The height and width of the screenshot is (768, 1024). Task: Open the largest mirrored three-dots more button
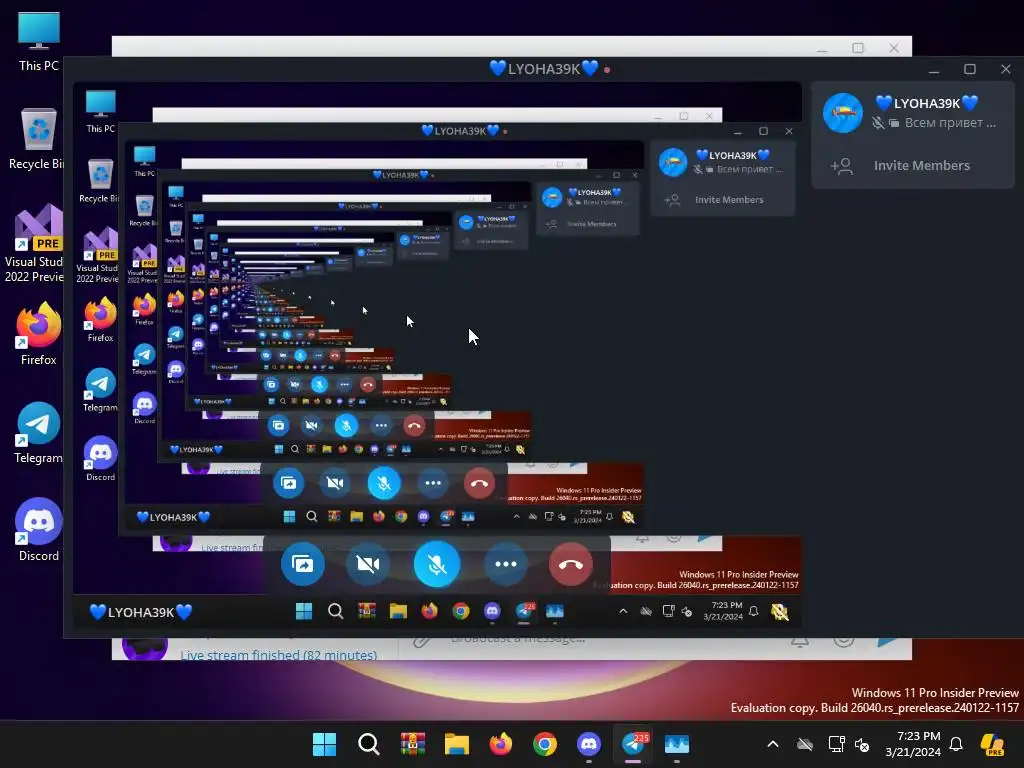505,564
